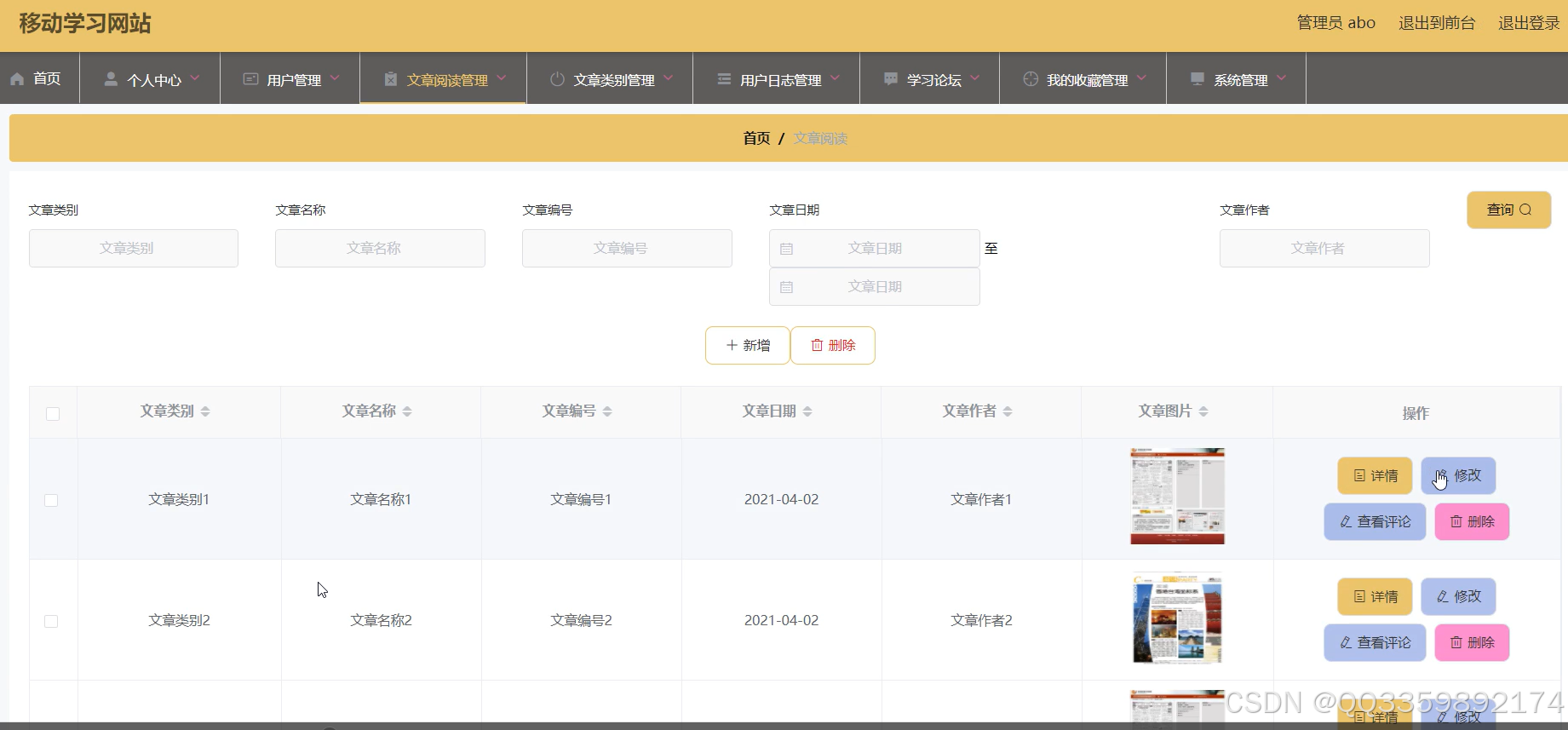1568x730 pixels.
Task: Expand the 文章类别管理 dropdown chevron
Action: tap(669, 78)
